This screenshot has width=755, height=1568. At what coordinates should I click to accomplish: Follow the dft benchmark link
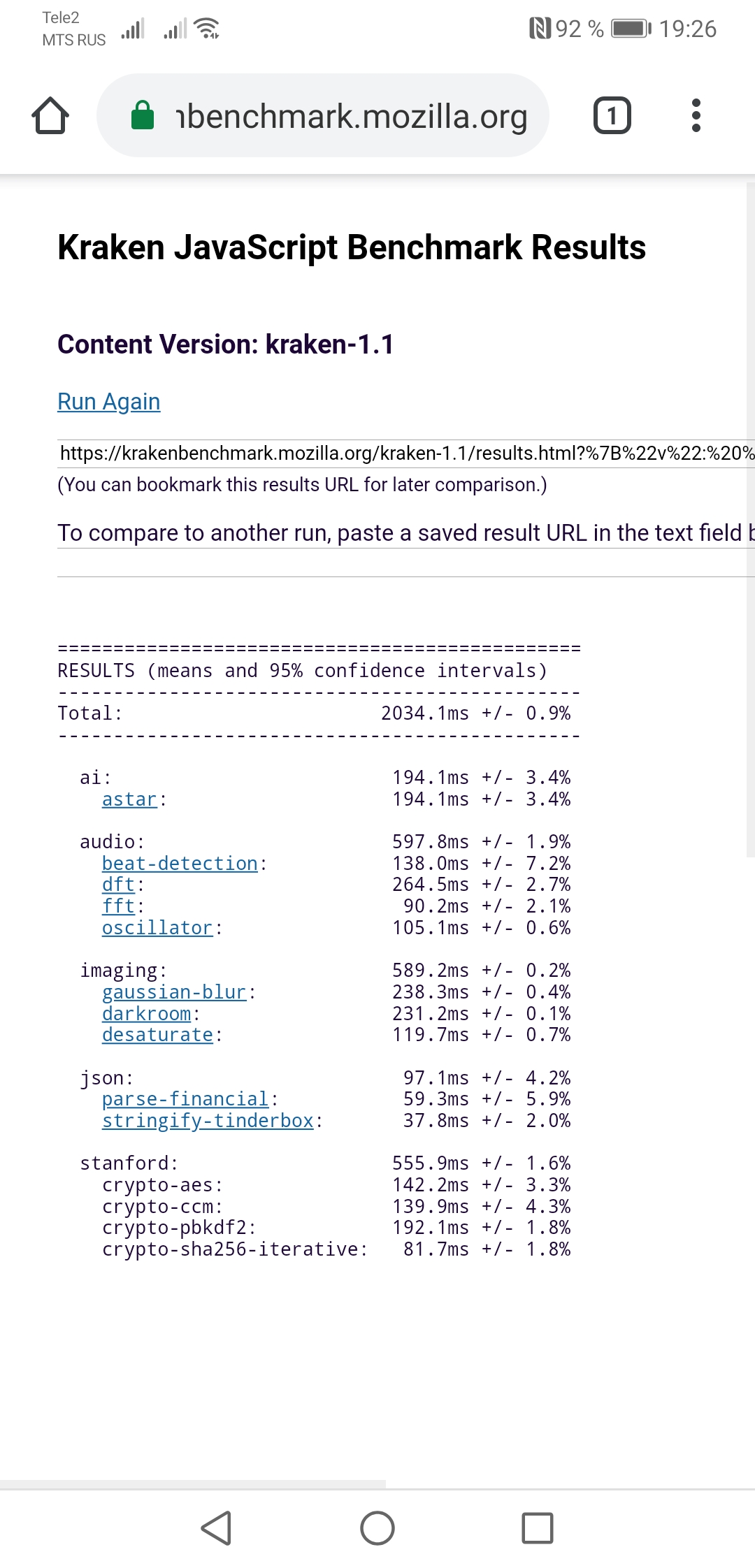(x=118, y=885)
